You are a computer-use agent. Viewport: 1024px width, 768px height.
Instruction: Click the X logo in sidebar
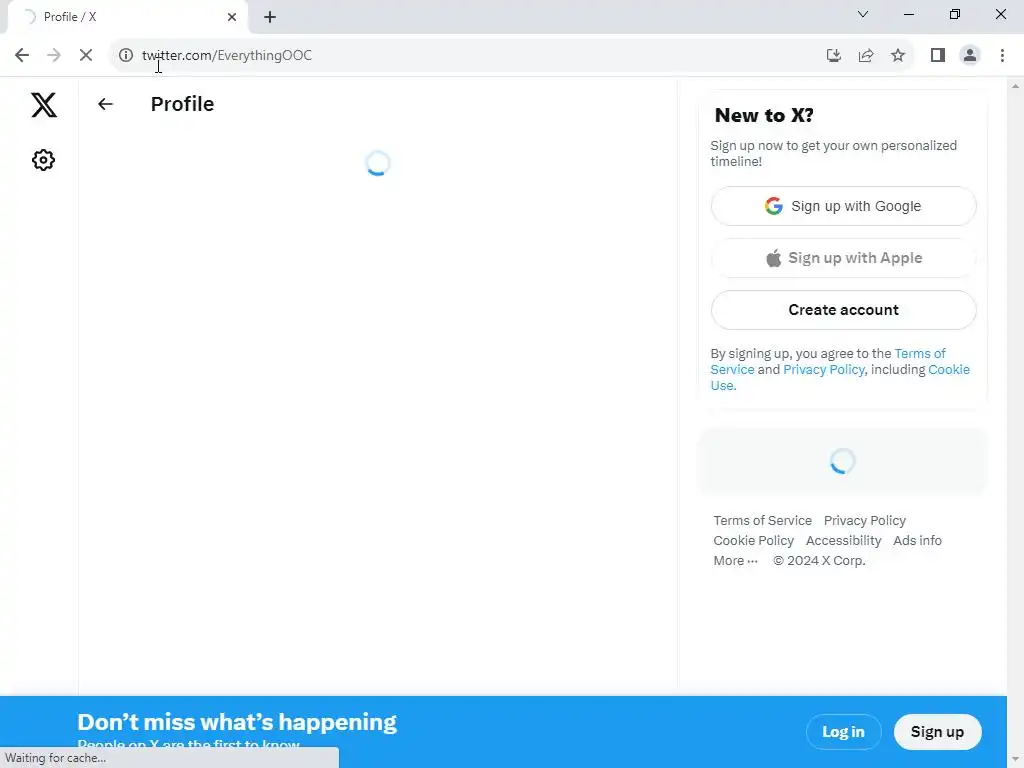(44, 104)
